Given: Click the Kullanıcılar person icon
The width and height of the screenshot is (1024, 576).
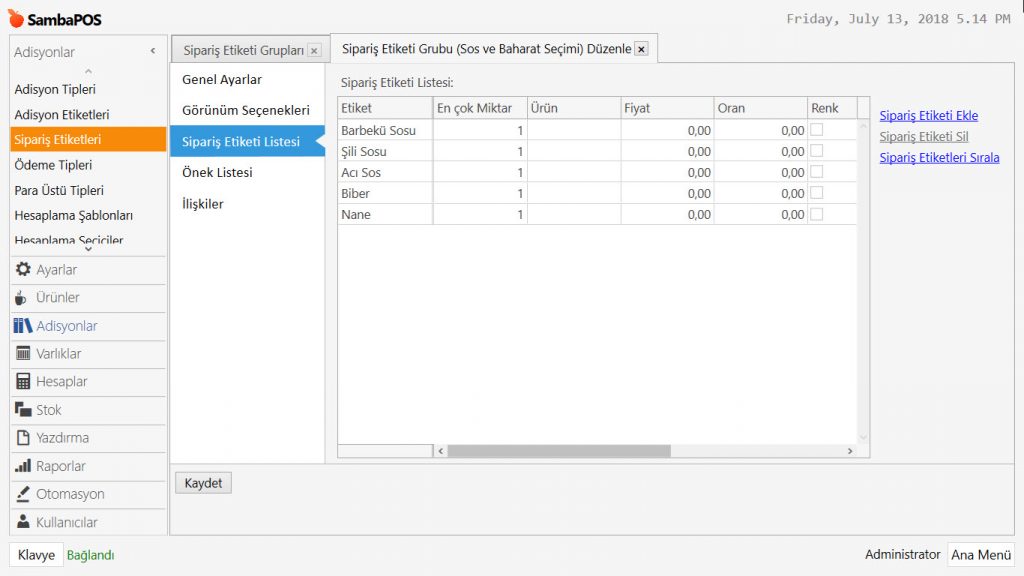Looking at the screenshot, I should click(x=23, y=522).
